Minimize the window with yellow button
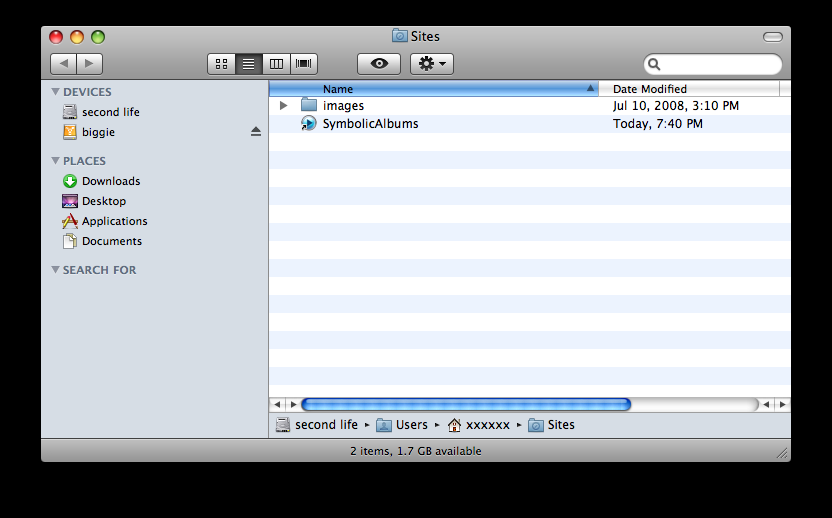 pyautogui.click(x=77, y=37)
